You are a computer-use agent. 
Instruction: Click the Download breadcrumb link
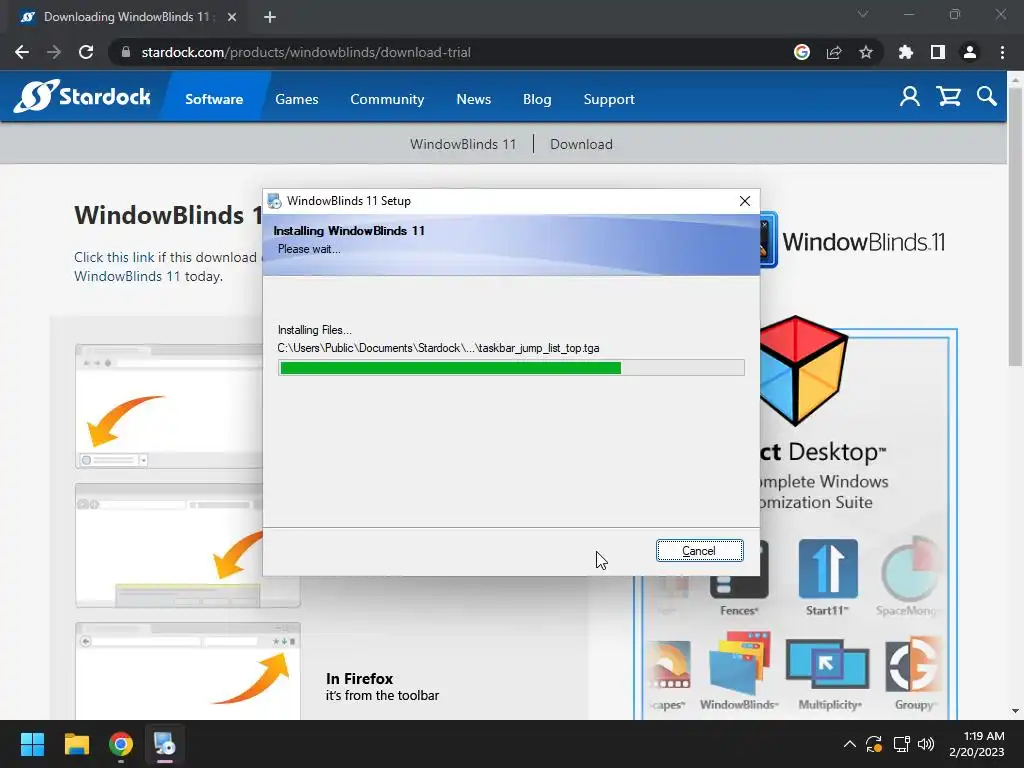point(581,144)
